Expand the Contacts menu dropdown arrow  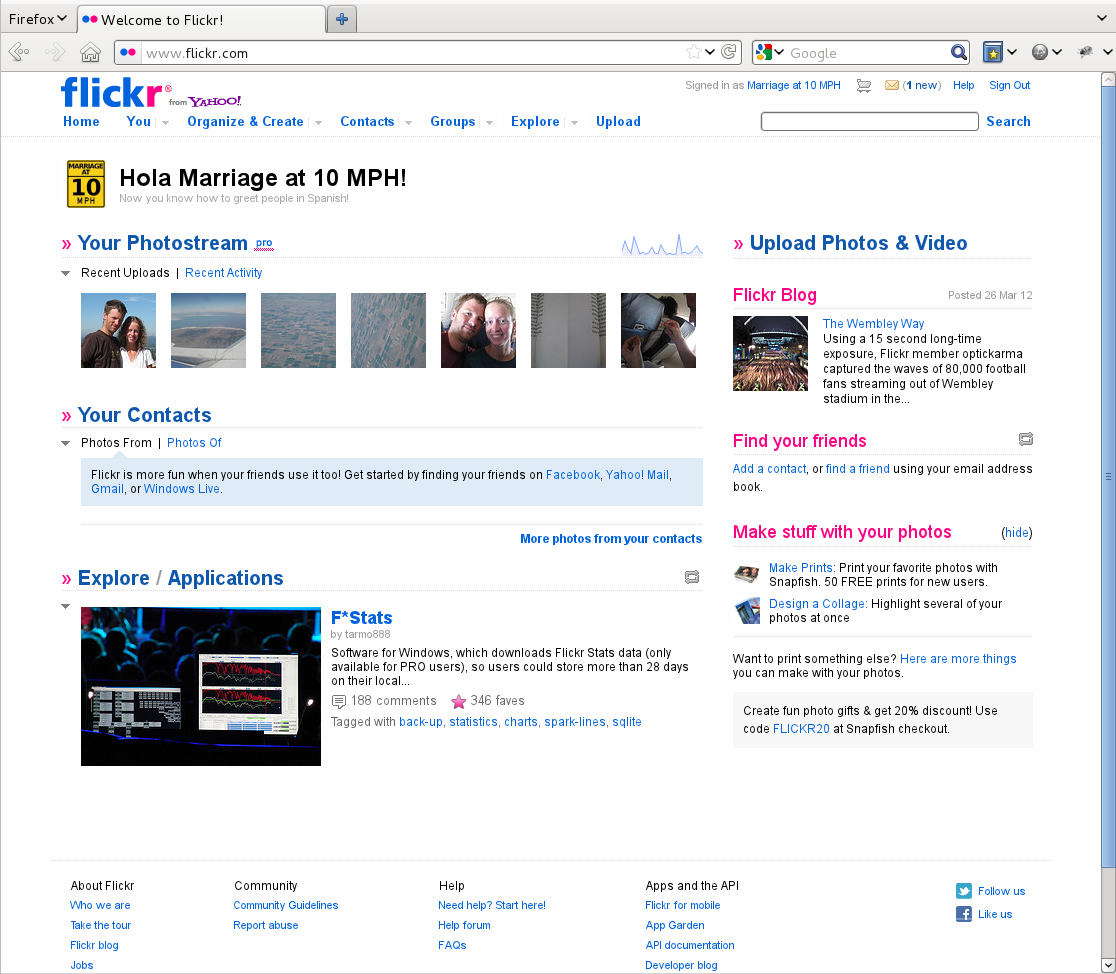[409, 122]
